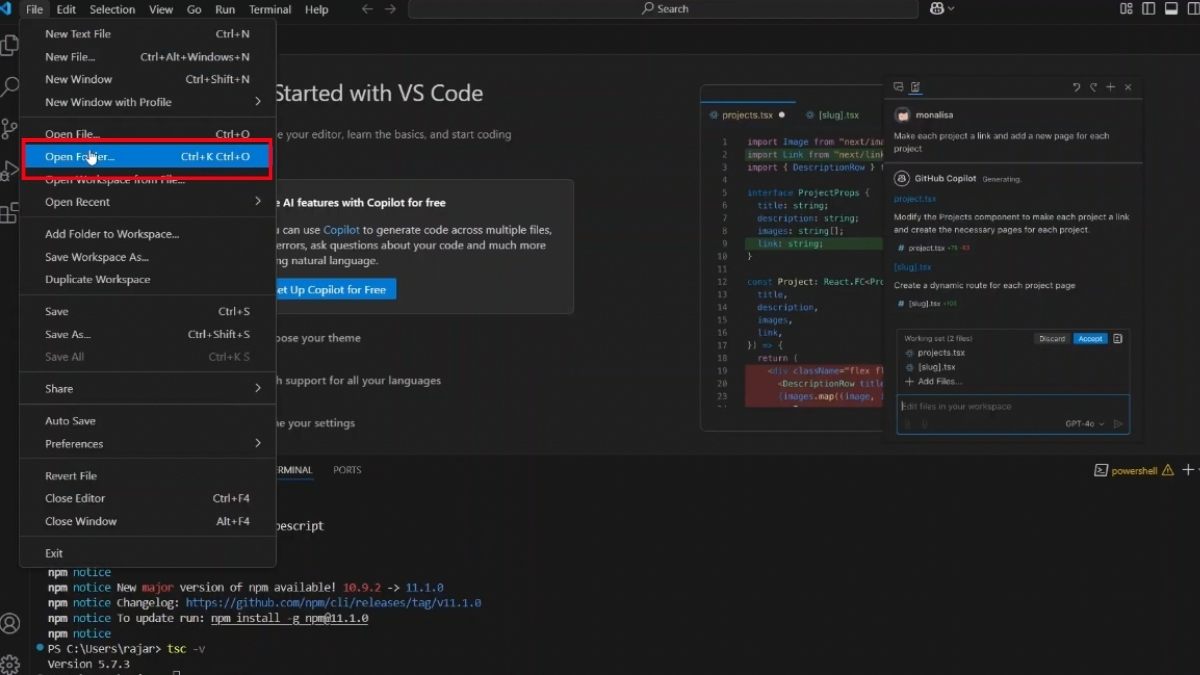Click the 'tsc -v' command text
The height and width of the screenshot is (675, 1200).
click(188, 649)
